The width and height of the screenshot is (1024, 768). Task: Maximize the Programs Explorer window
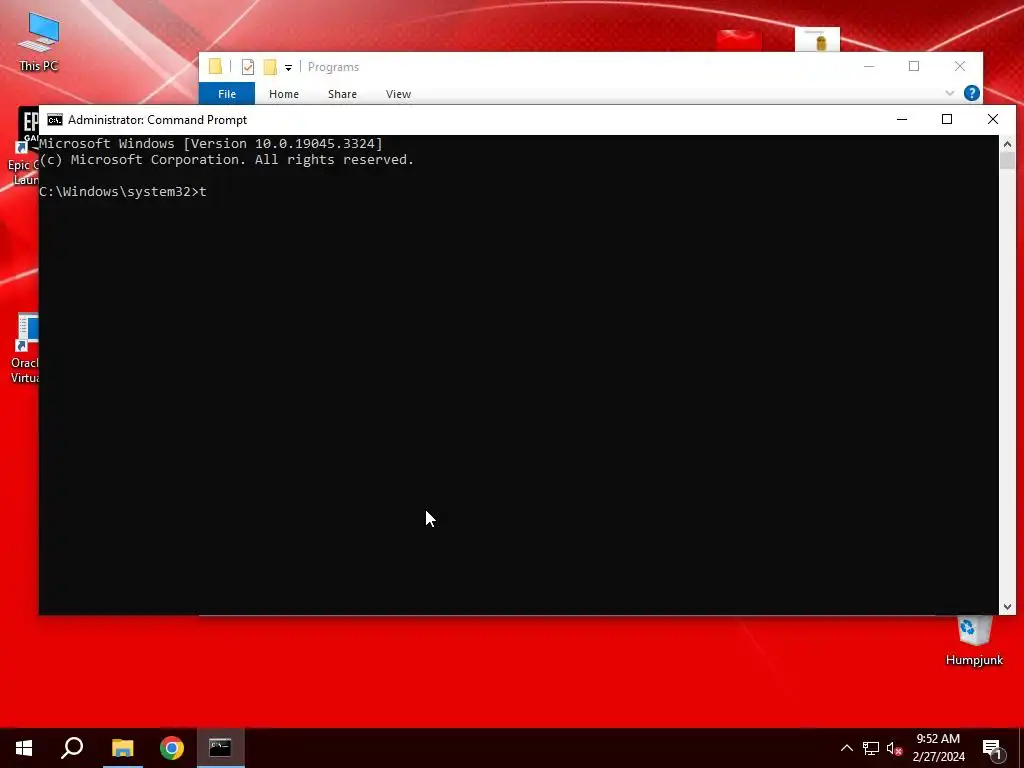click(914, 67)
